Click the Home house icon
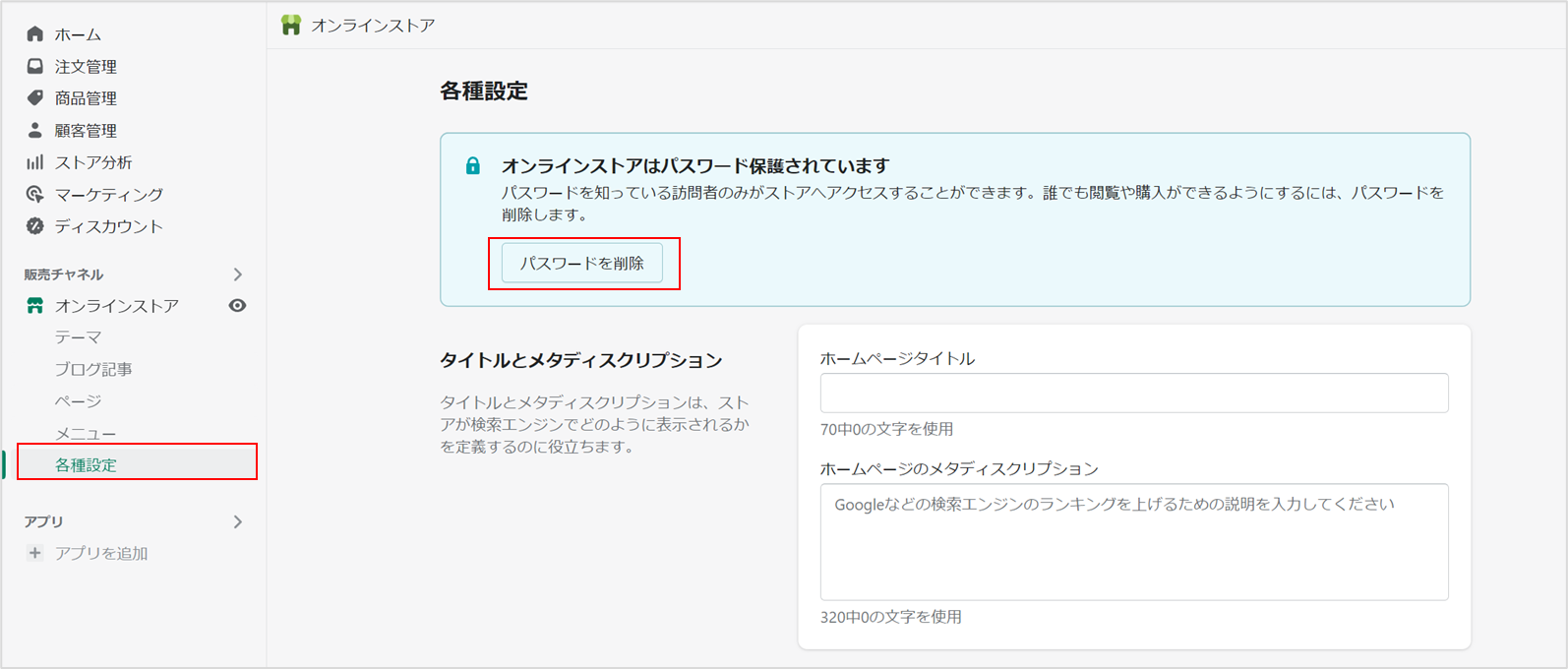The height and width of the screenshot is (669, 1568). point(35,34)
